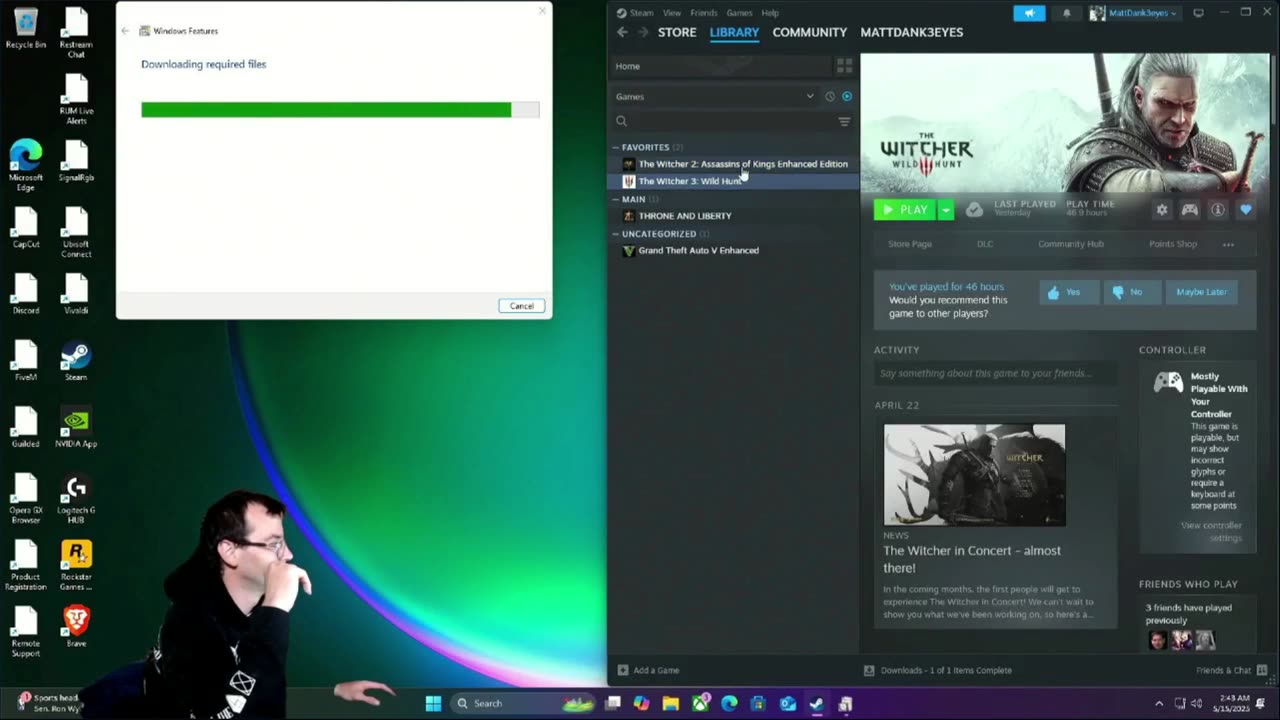Image resolution: width=1280 pixels, height=720 pixels.
Task: Open the COMMUNITY tab
Action: pyautogui.click(x=810, y=32)
